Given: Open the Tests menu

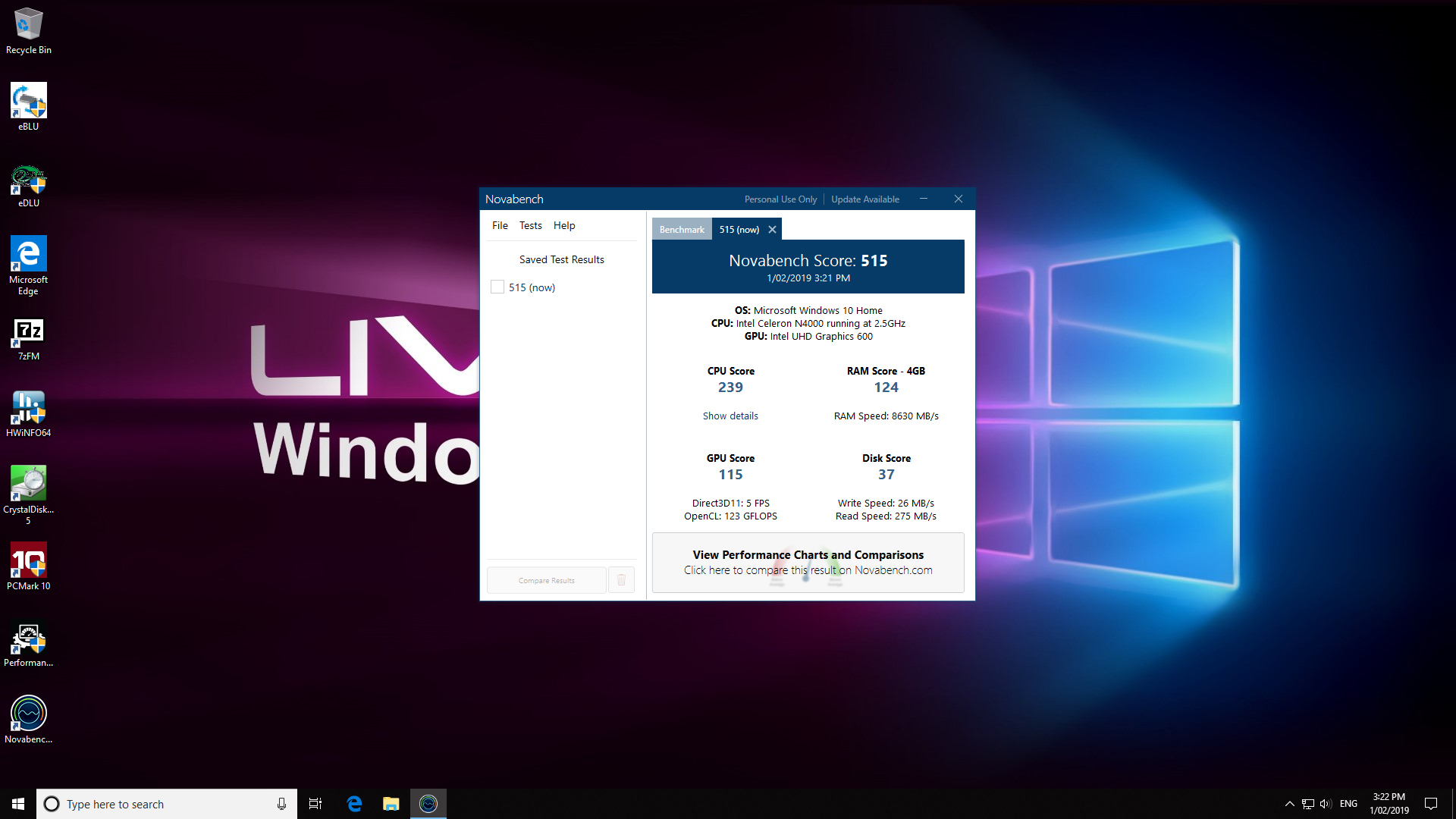Looking at the screenshot, I should [531, 225].
